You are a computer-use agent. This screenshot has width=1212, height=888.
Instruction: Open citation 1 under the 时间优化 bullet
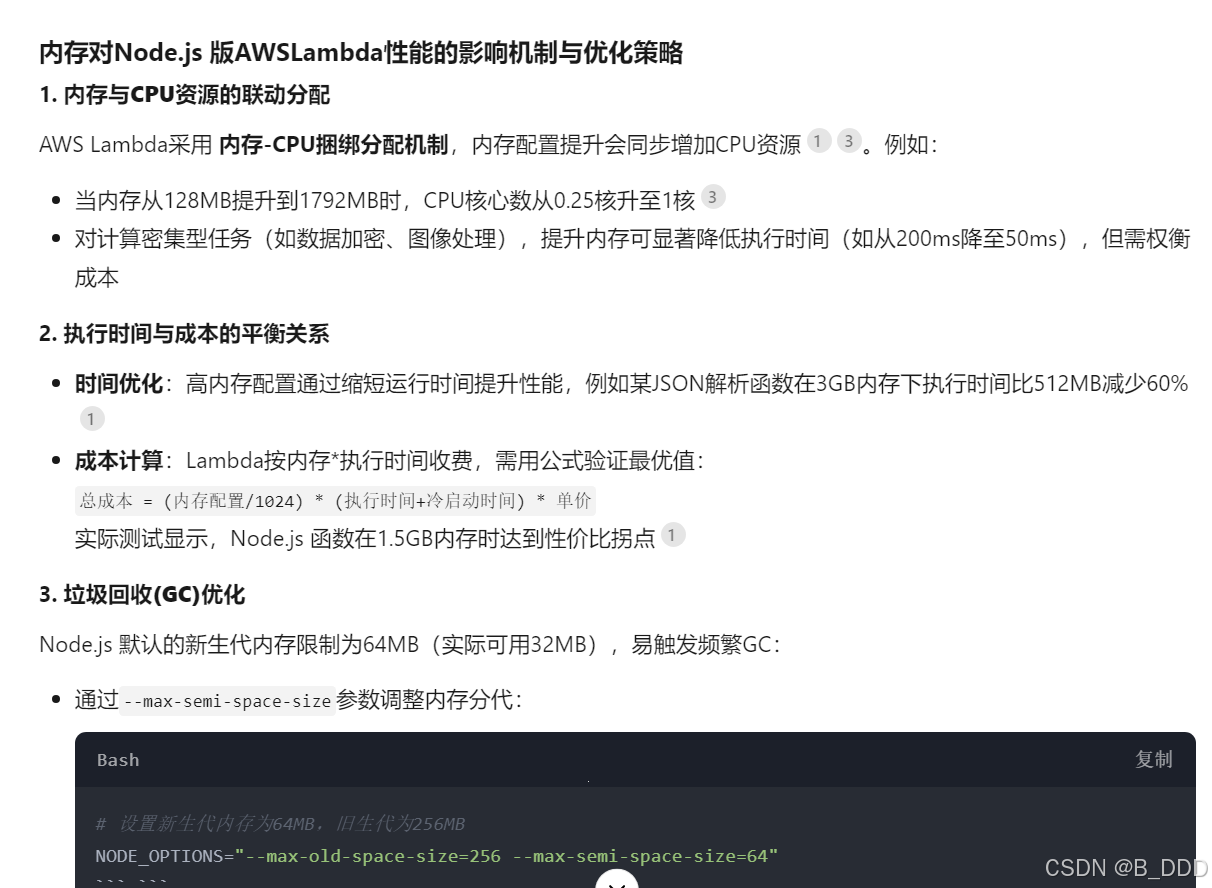pos(91,419)
